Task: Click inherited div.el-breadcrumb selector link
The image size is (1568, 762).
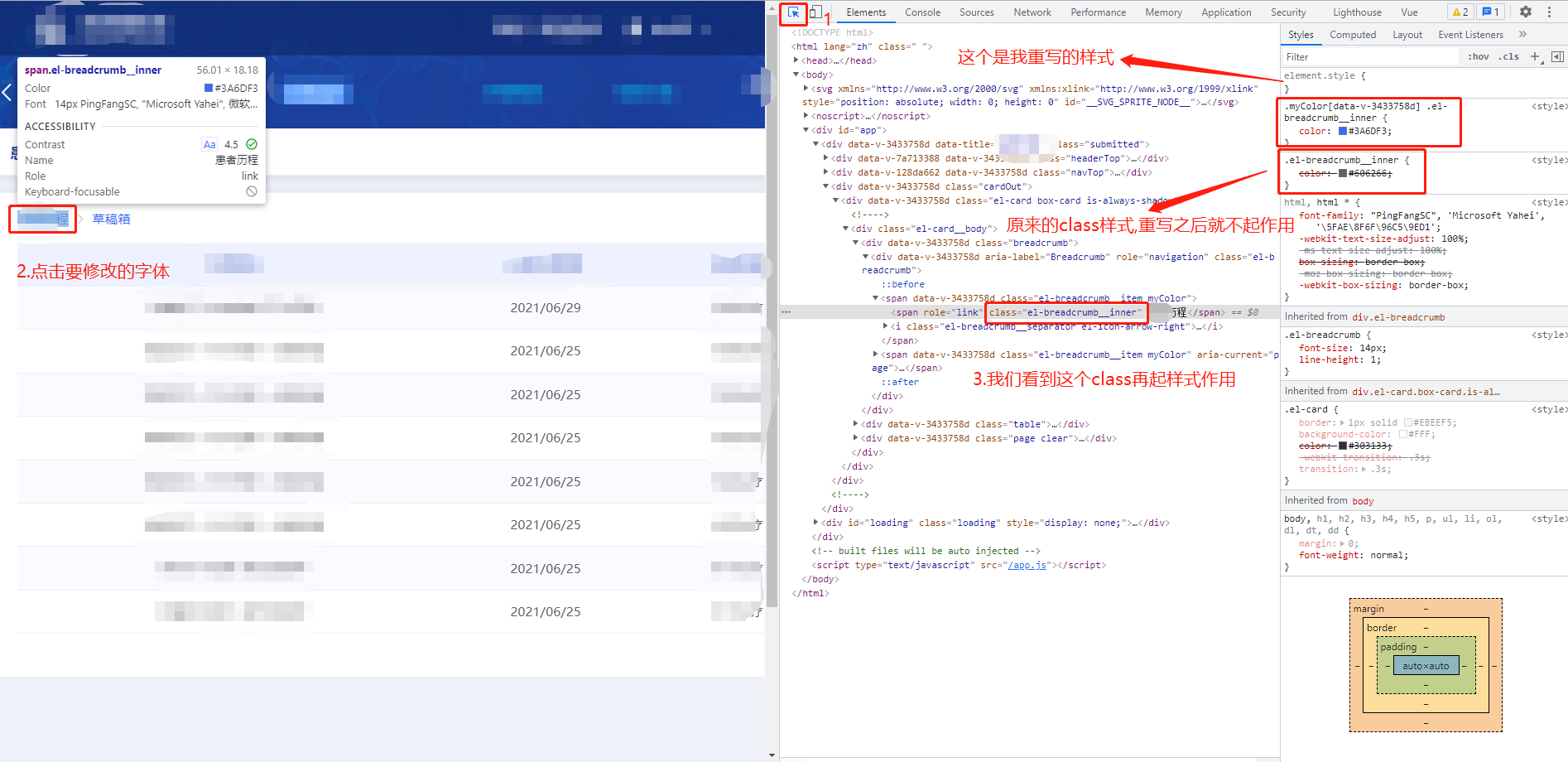Action: (1398, 317)
